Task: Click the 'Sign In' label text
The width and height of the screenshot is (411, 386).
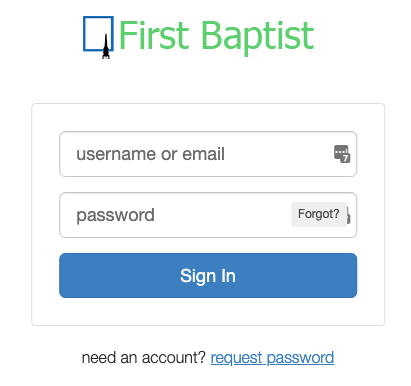Action: 208,276
